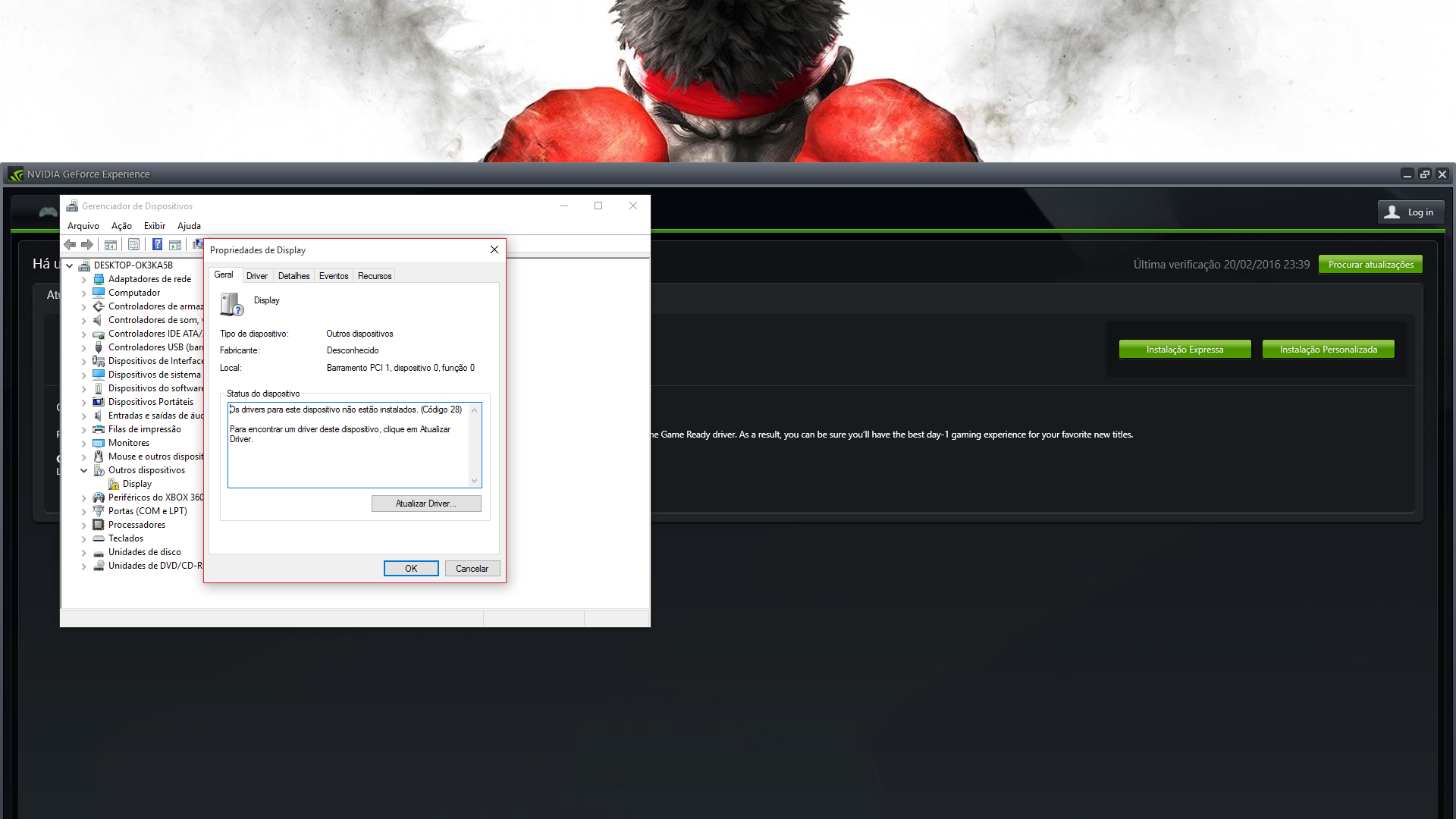
Task: Close the Propriedades de Display dialog
Action: point(494,250)
